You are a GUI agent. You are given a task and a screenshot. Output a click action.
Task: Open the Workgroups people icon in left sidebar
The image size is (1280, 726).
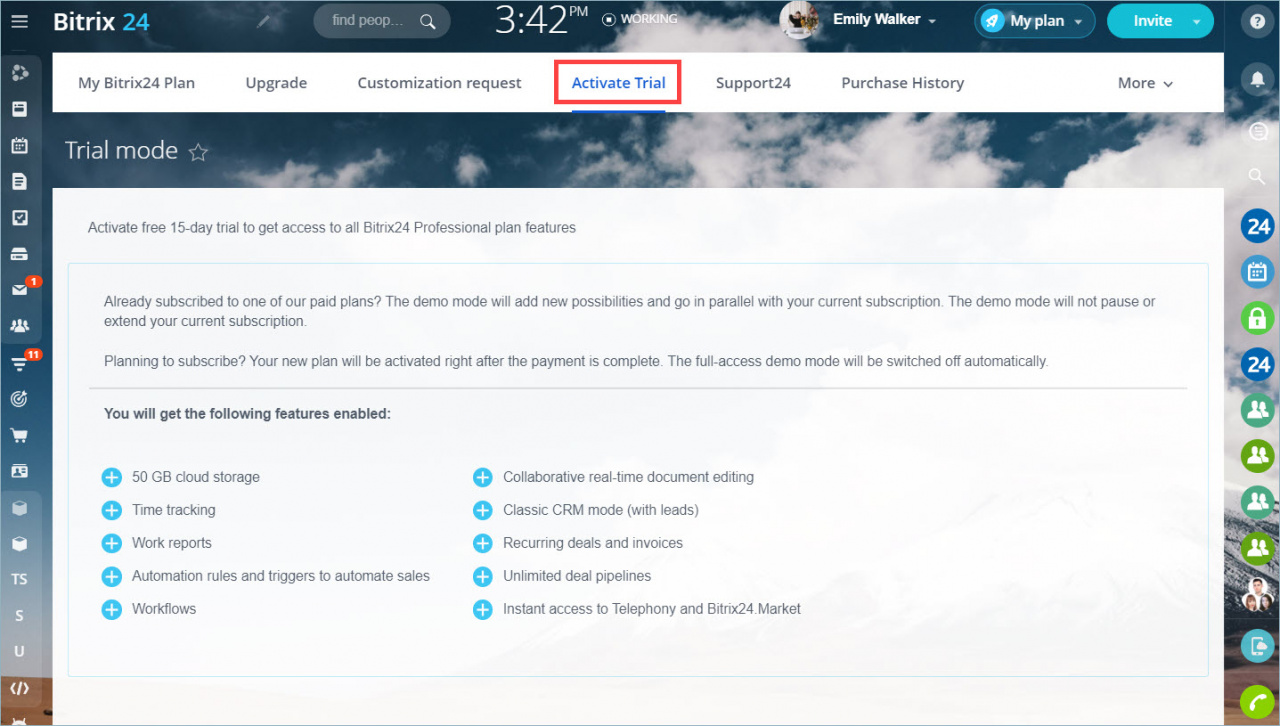pyautogui.click(x=19, y=325)
